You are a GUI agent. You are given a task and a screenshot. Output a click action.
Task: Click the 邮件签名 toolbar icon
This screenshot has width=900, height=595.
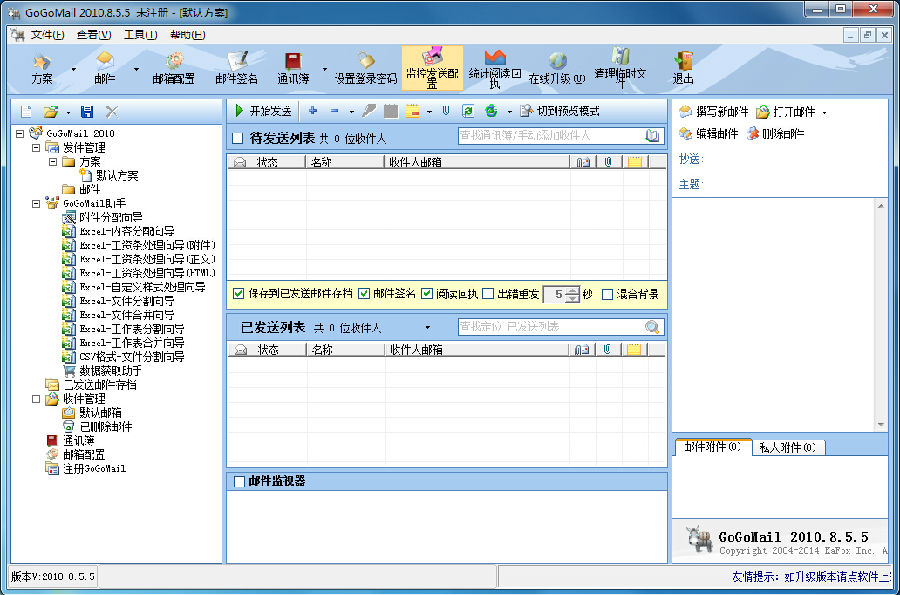pyautogui.click(x=236, y=67)
